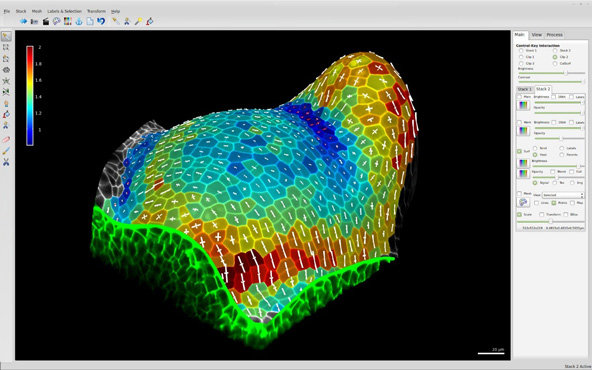The image size is (592, 370).
Task: Select the Cutsurf radio button
Action: coord(555,63)
